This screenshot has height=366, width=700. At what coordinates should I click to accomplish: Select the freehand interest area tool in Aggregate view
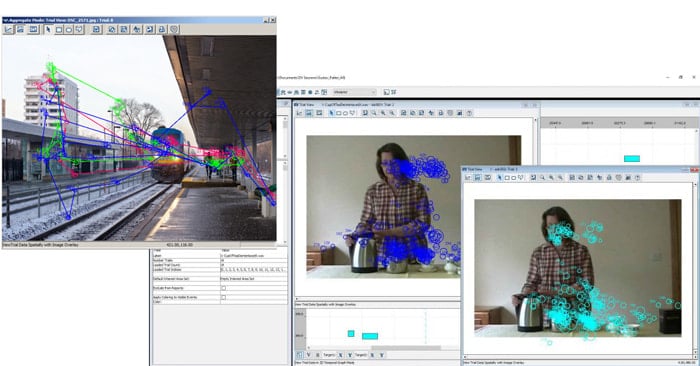click(79, 29)
